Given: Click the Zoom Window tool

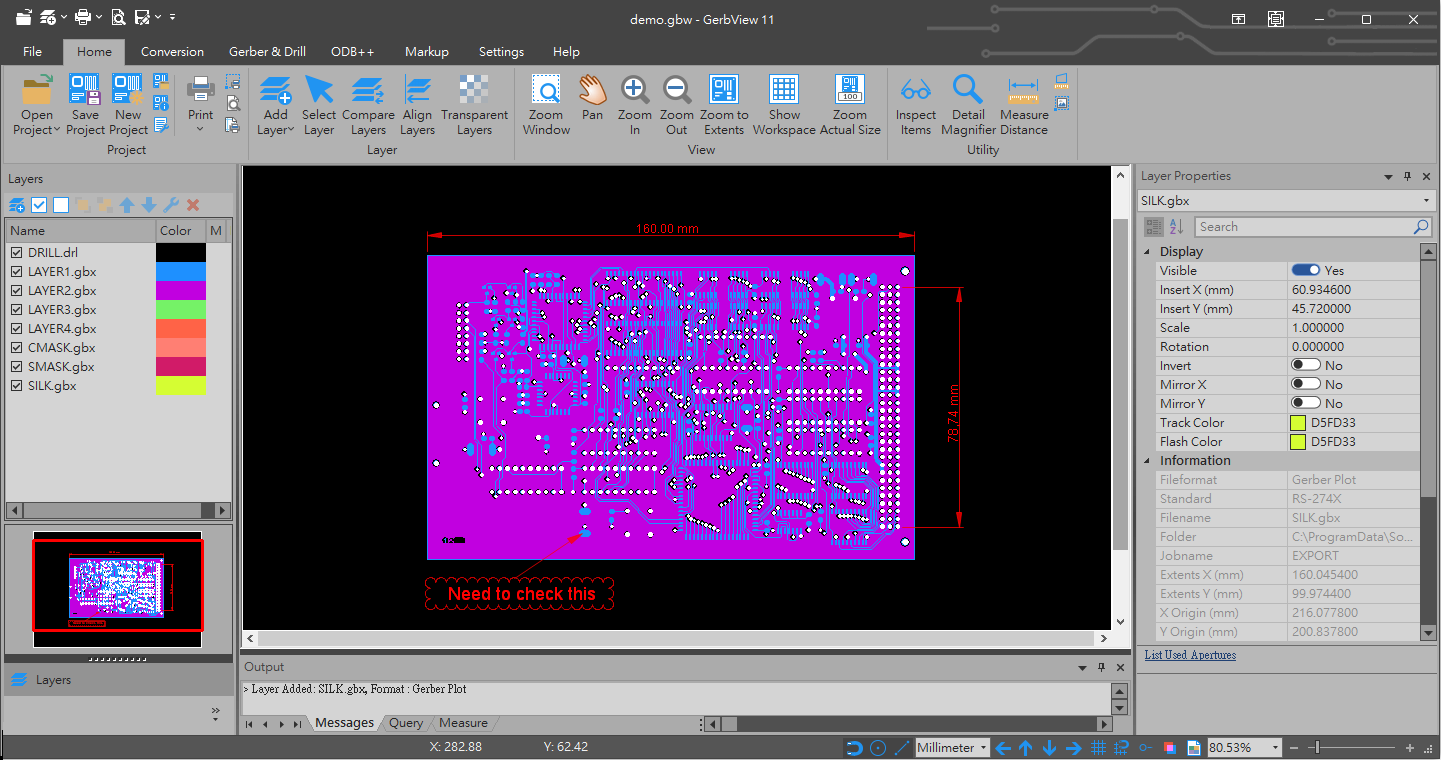Looking at the screenshot, I should [x=546, y=105].
